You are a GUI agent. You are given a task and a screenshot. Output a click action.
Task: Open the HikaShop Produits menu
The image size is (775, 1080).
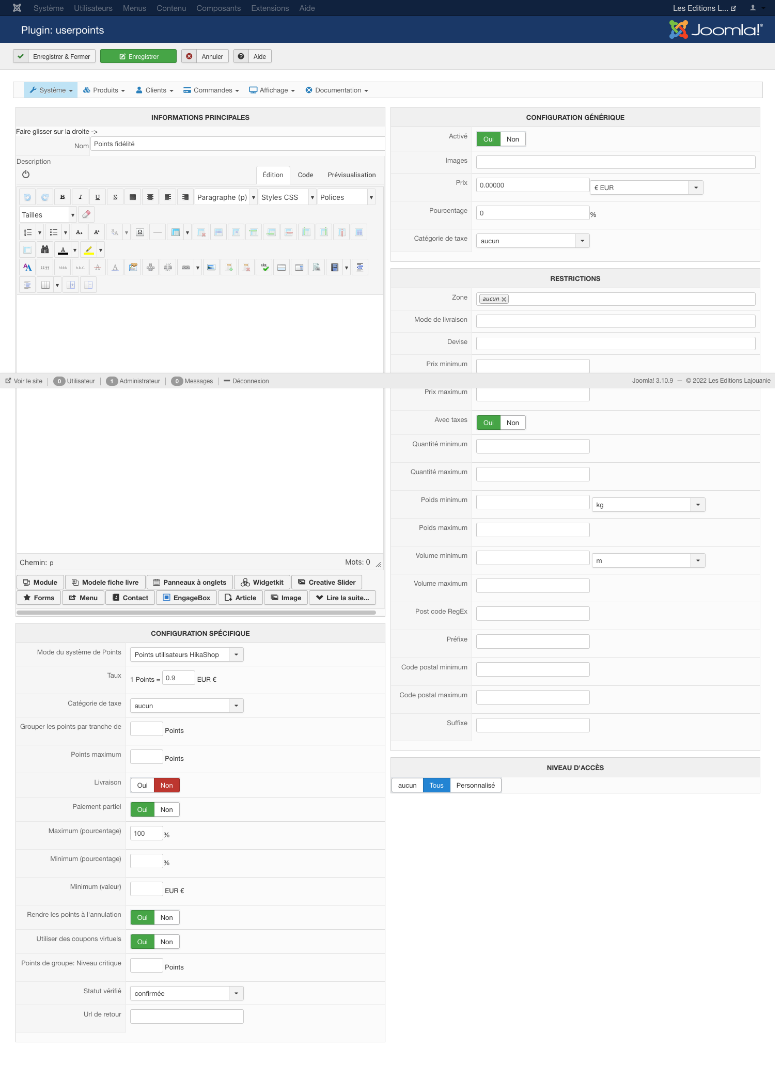tap(104, 90)
